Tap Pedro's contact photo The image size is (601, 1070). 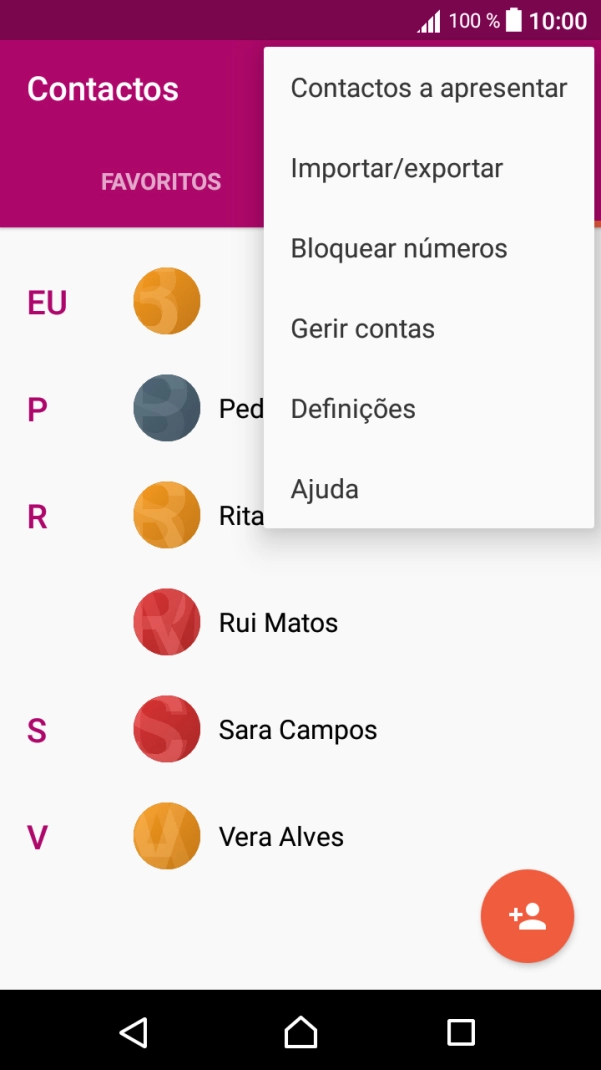click(x=166, y=407)
